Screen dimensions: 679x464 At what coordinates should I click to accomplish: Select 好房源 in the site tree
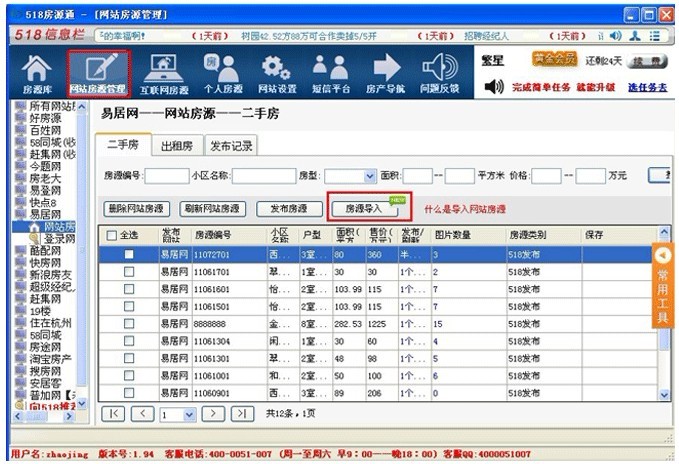click(45, 118)
